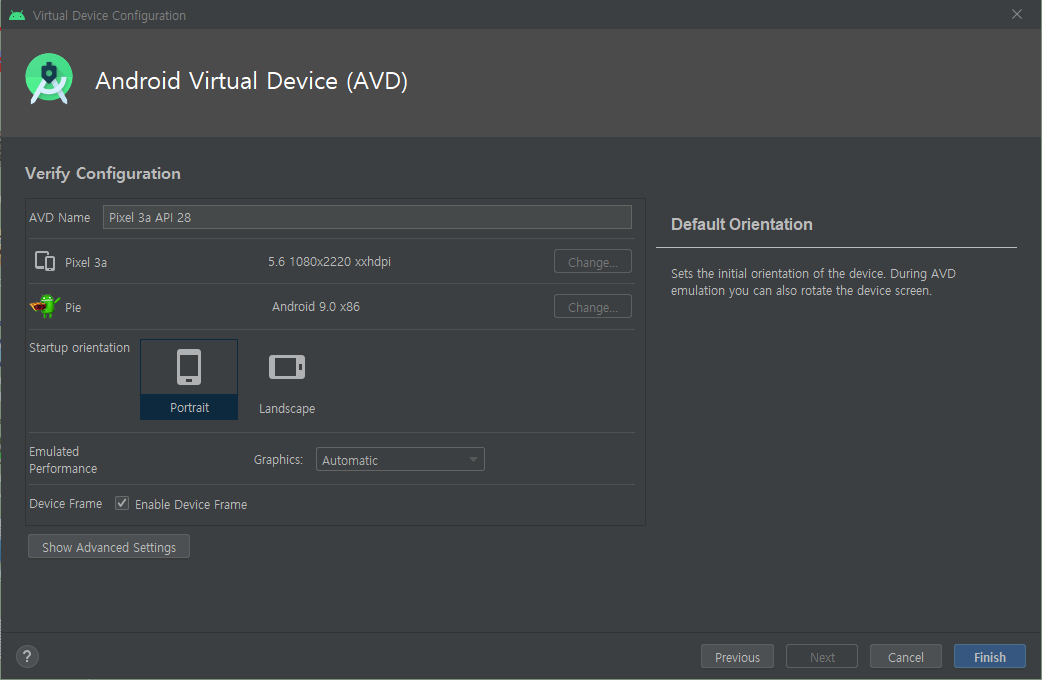Uncheck Enable Device Frame checkbox

point(122,503)
